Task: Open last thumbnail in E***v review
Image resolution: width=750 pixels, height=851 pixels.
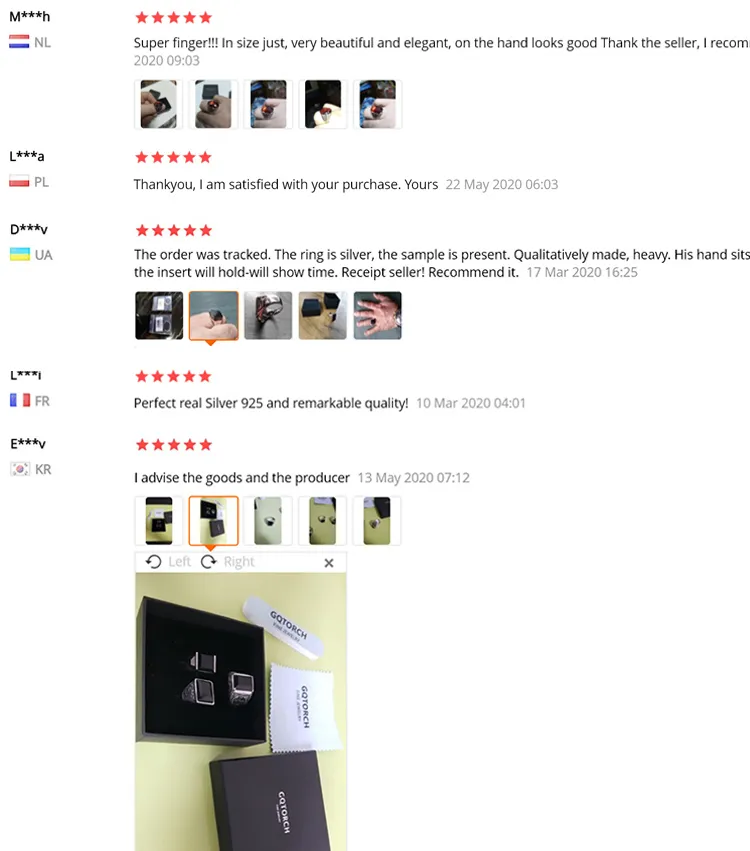Action: [x=377, y=520]
